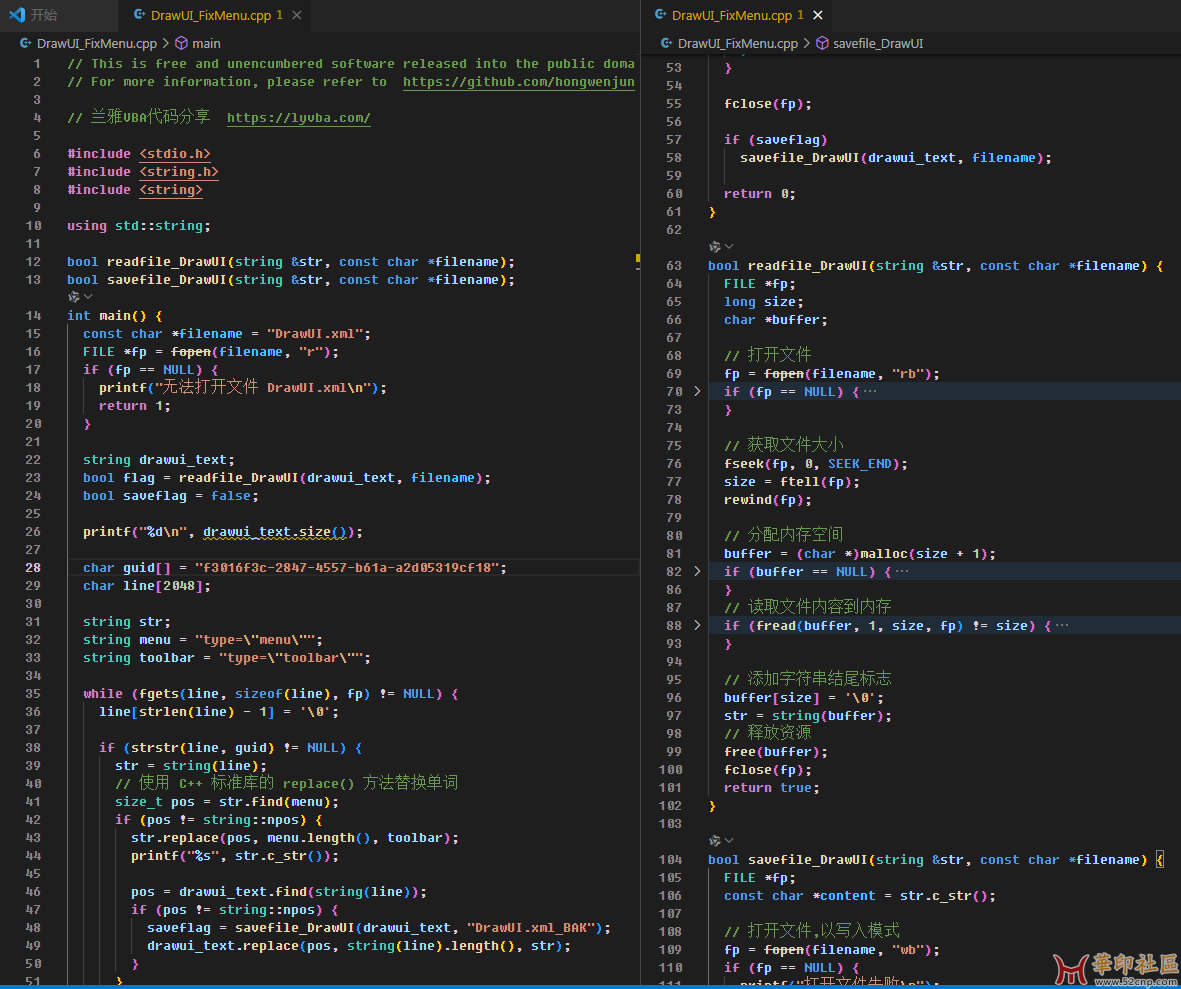Click C++ file icon on left DrawUI_FixMenu.cpp tab
This screenshot has height=989, width=1181.
[x=139, y=14]
